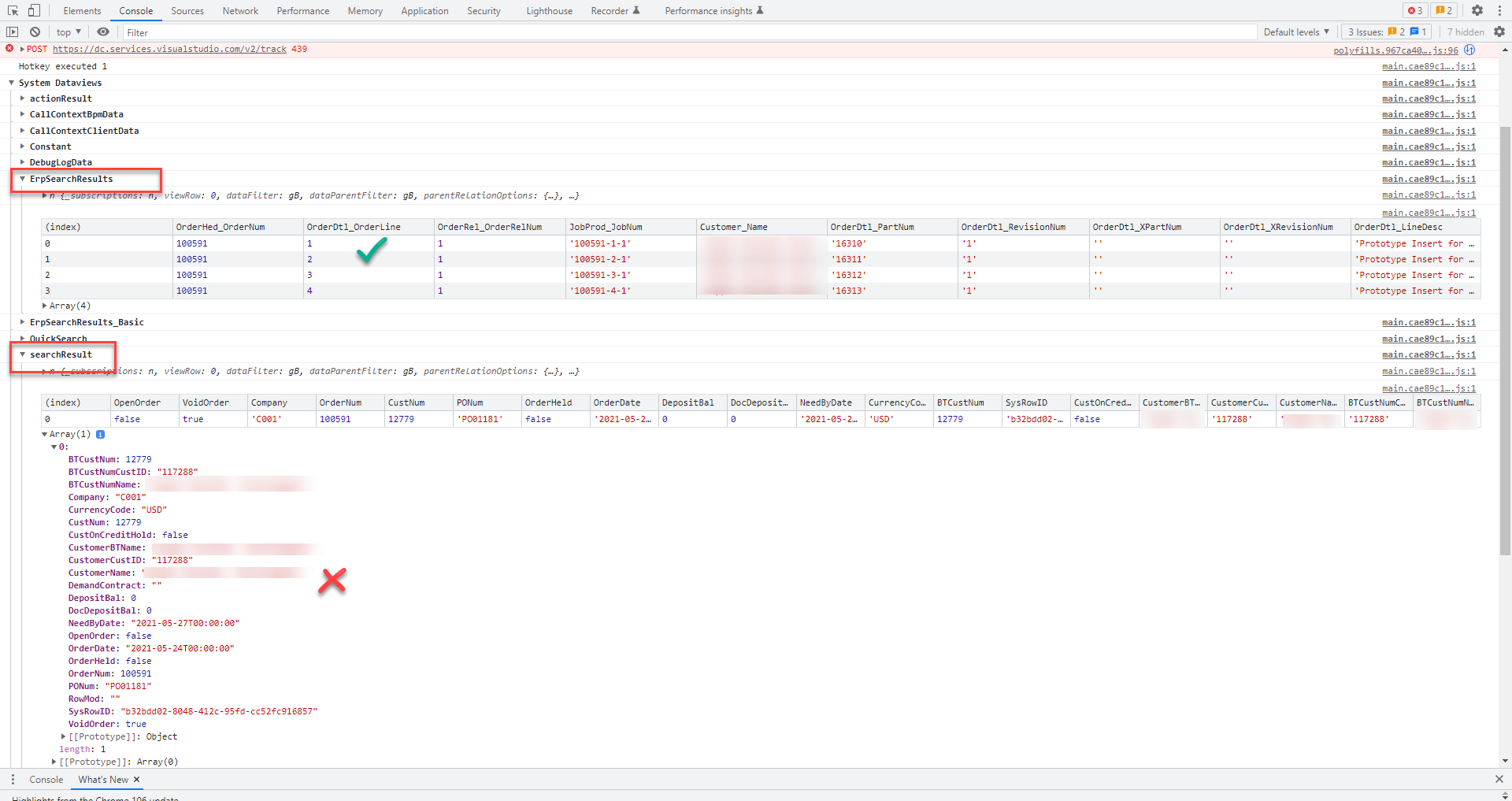Open source link on Hotkey executed row

click(x=1429, y=66)
